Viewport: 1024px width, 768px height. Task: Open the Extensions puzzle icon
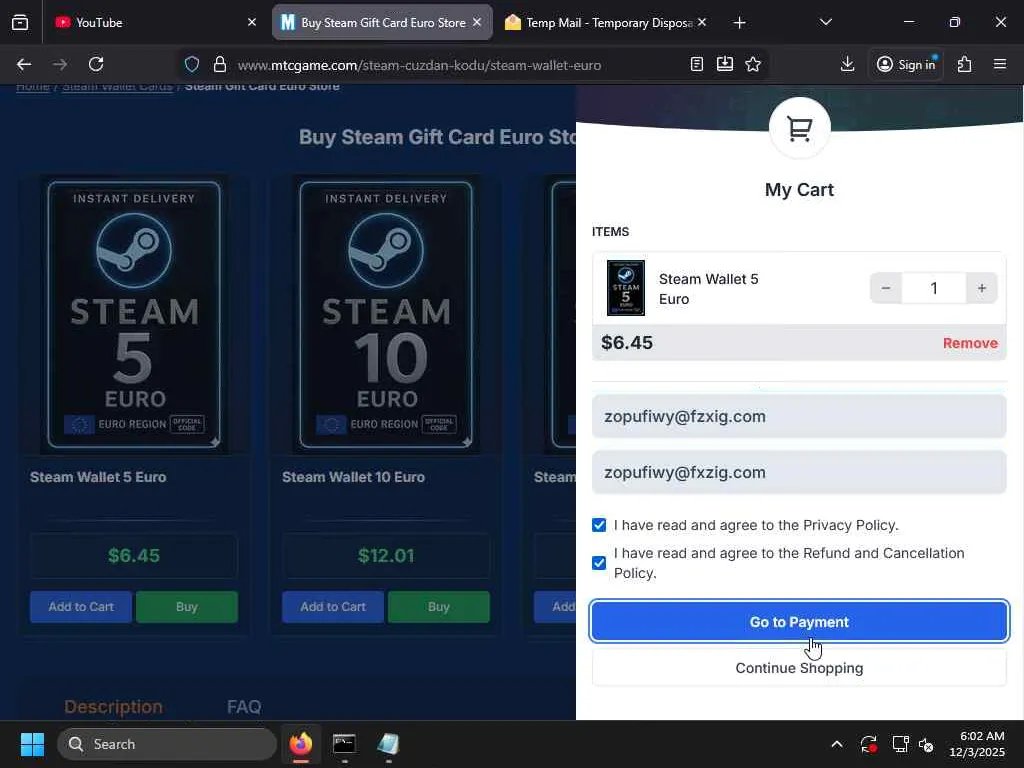(x=965, y=64)
